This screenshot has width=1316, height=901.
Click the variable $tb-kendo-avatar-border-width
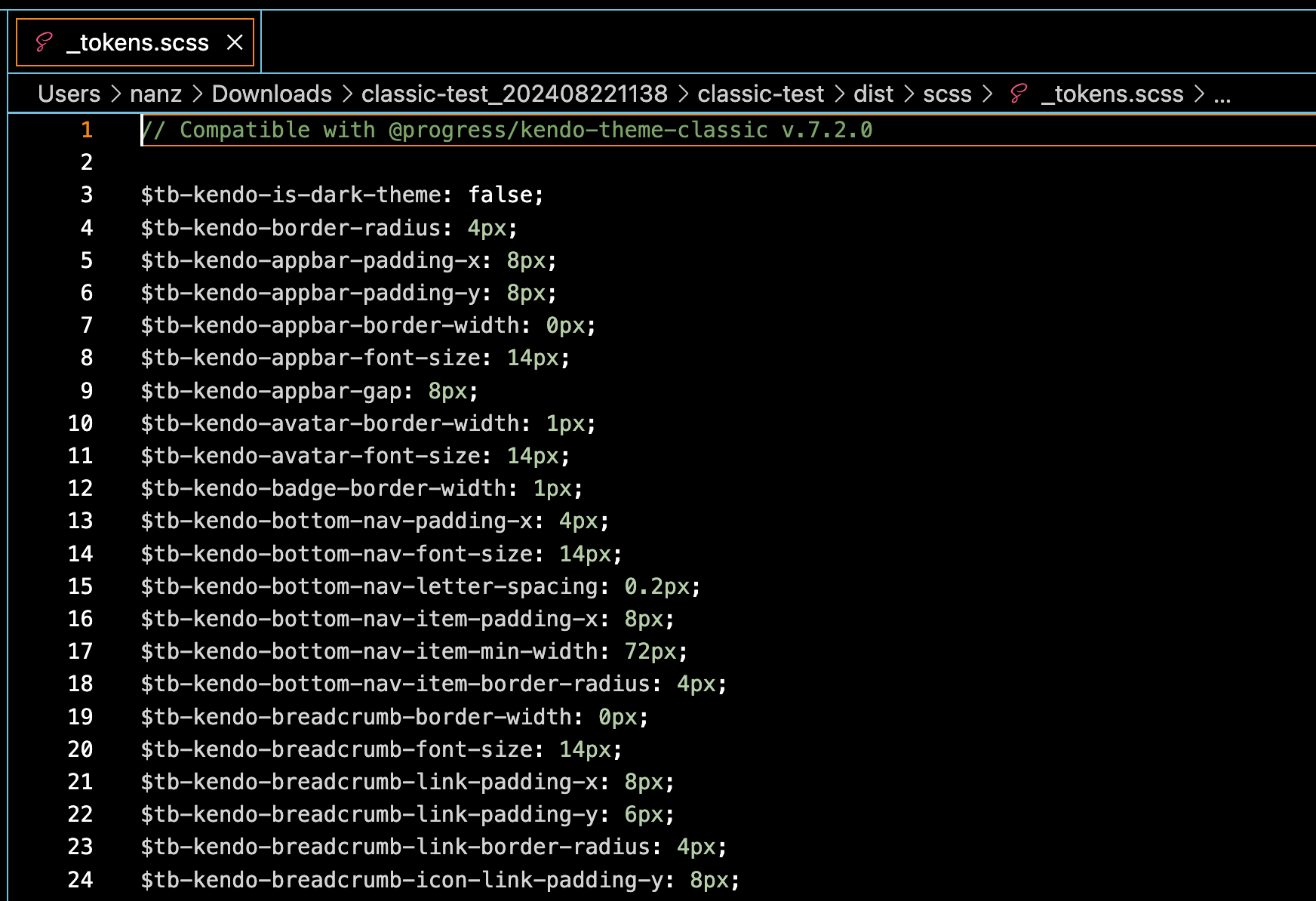coord(330,423)
